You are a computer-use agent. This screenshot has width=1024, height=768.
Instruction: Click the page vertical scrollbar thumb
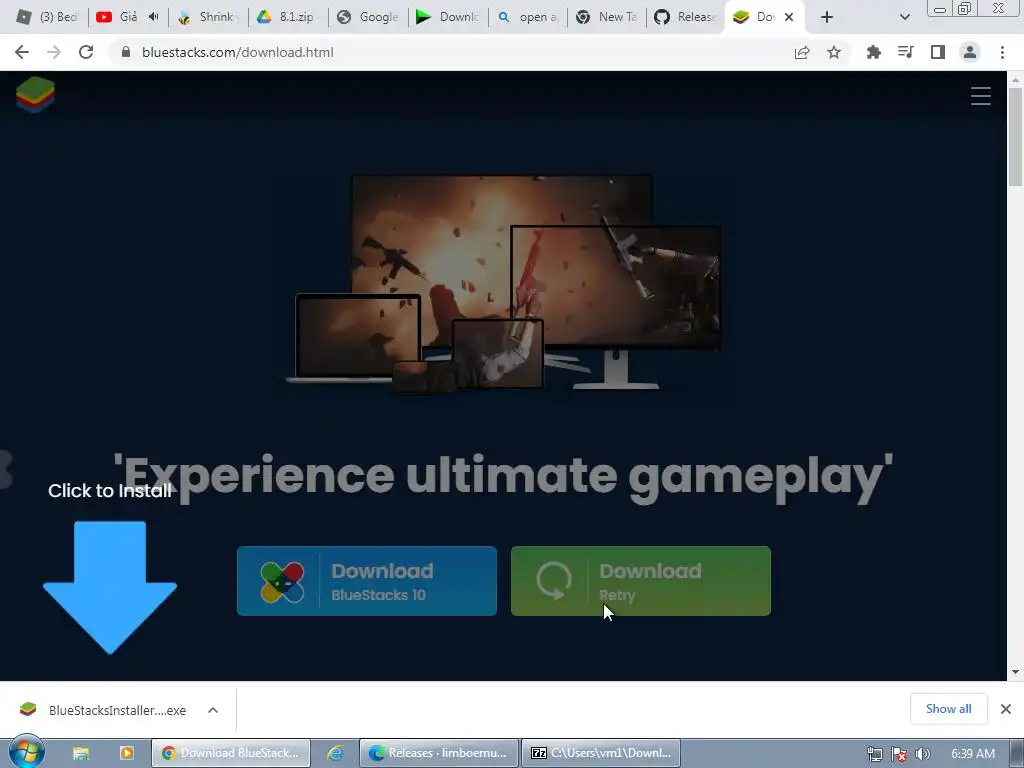[1015, 137]
